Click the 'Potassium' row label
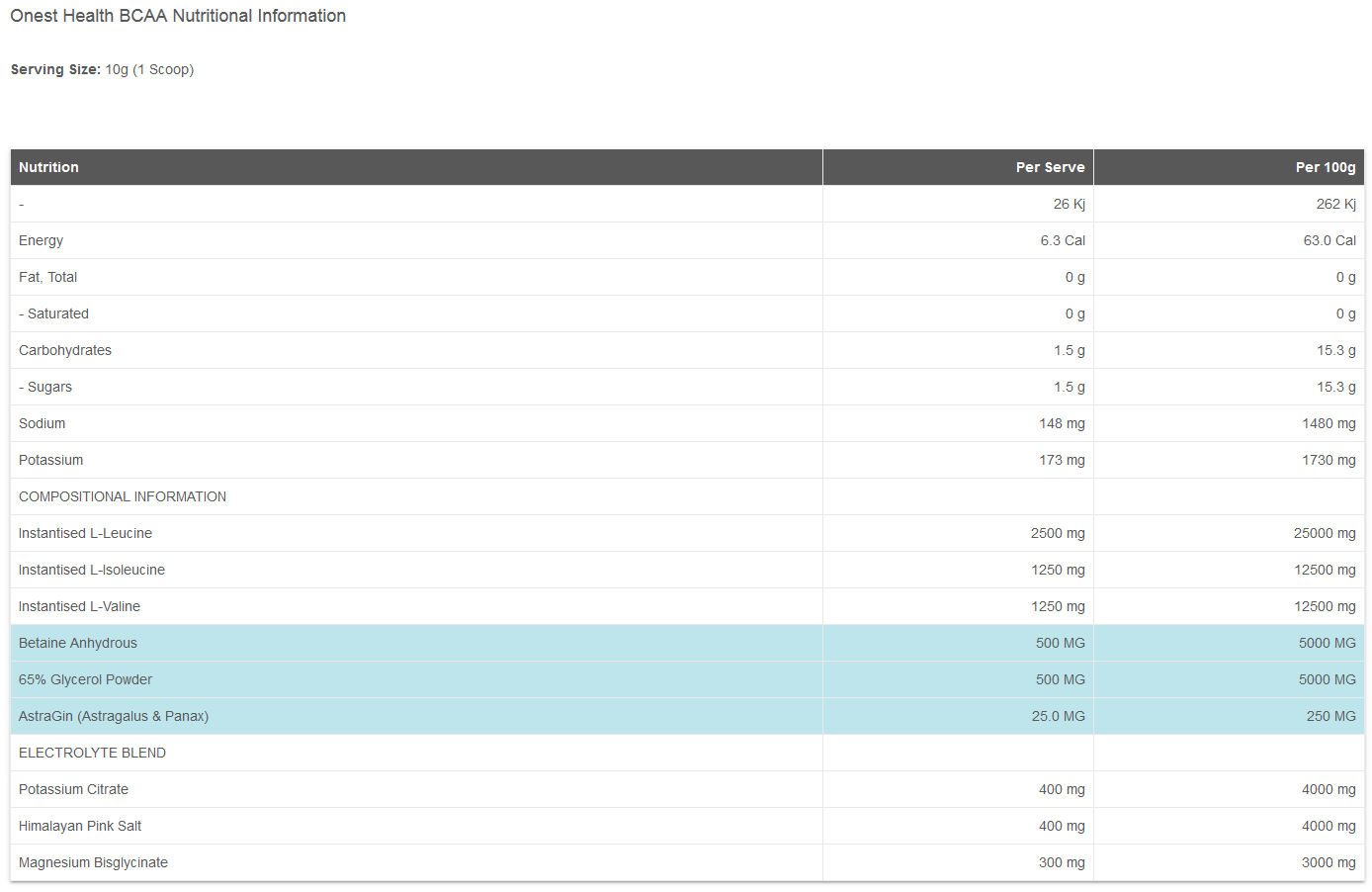Screen dimensions: 1372x892 (x=50, y=460)
